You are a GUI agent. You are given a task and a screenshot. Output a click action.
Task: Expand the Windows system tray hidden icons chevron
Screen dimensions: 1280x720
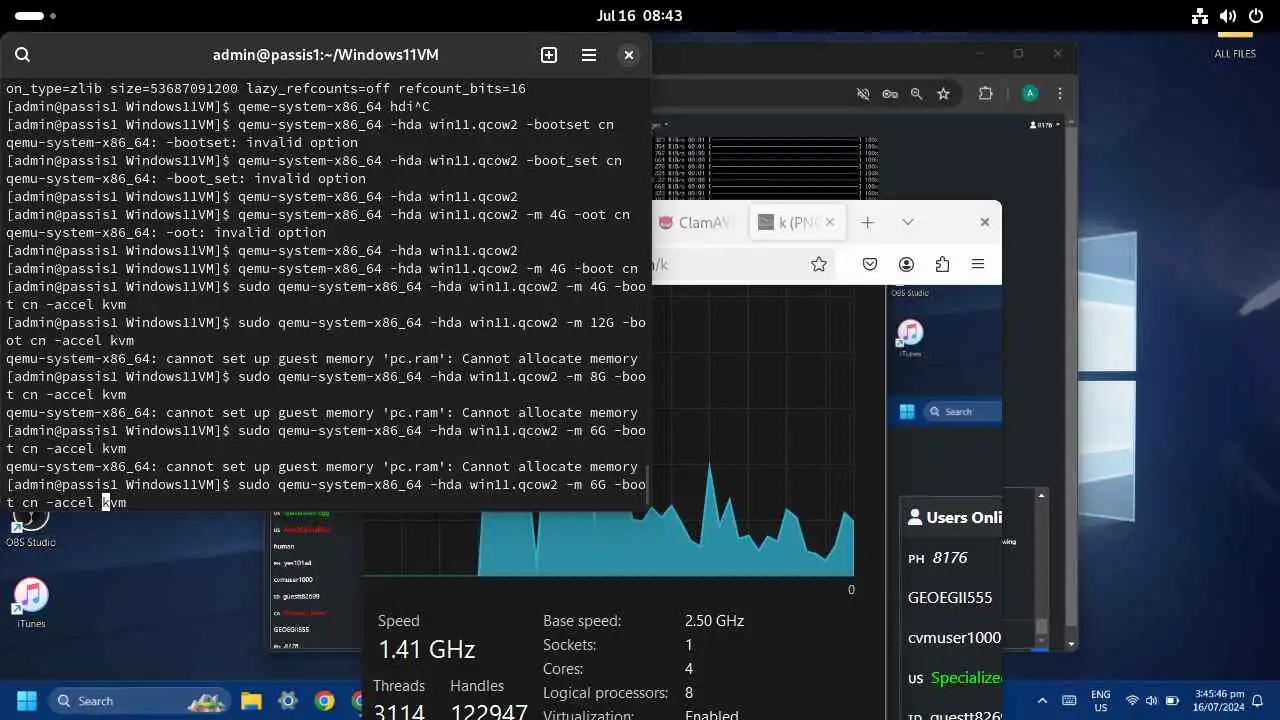(1042, 701)
